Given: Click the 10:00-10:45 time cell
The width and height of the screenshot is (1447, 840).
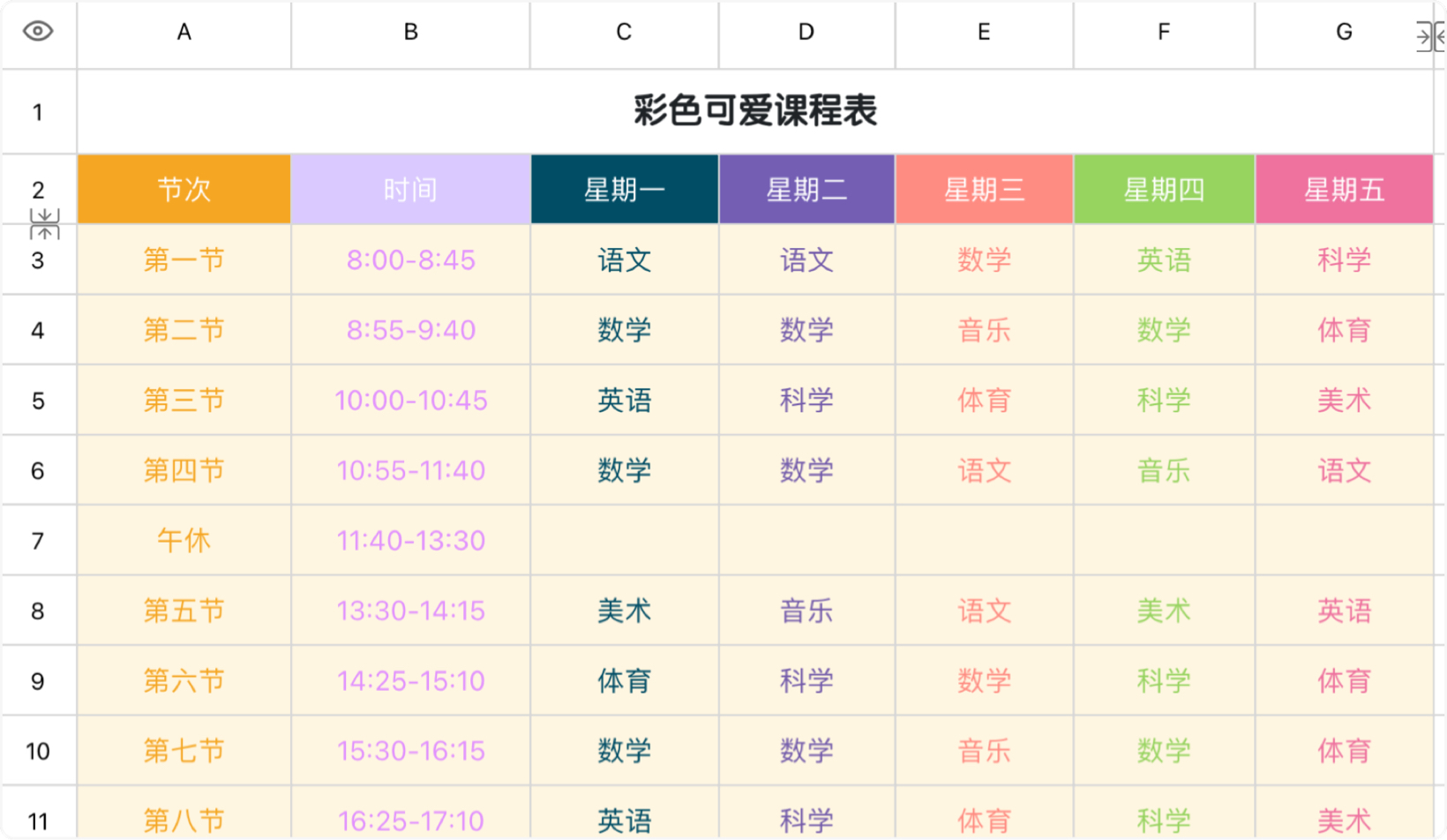Looking at the screenshot, I should [x=410, y=401].
